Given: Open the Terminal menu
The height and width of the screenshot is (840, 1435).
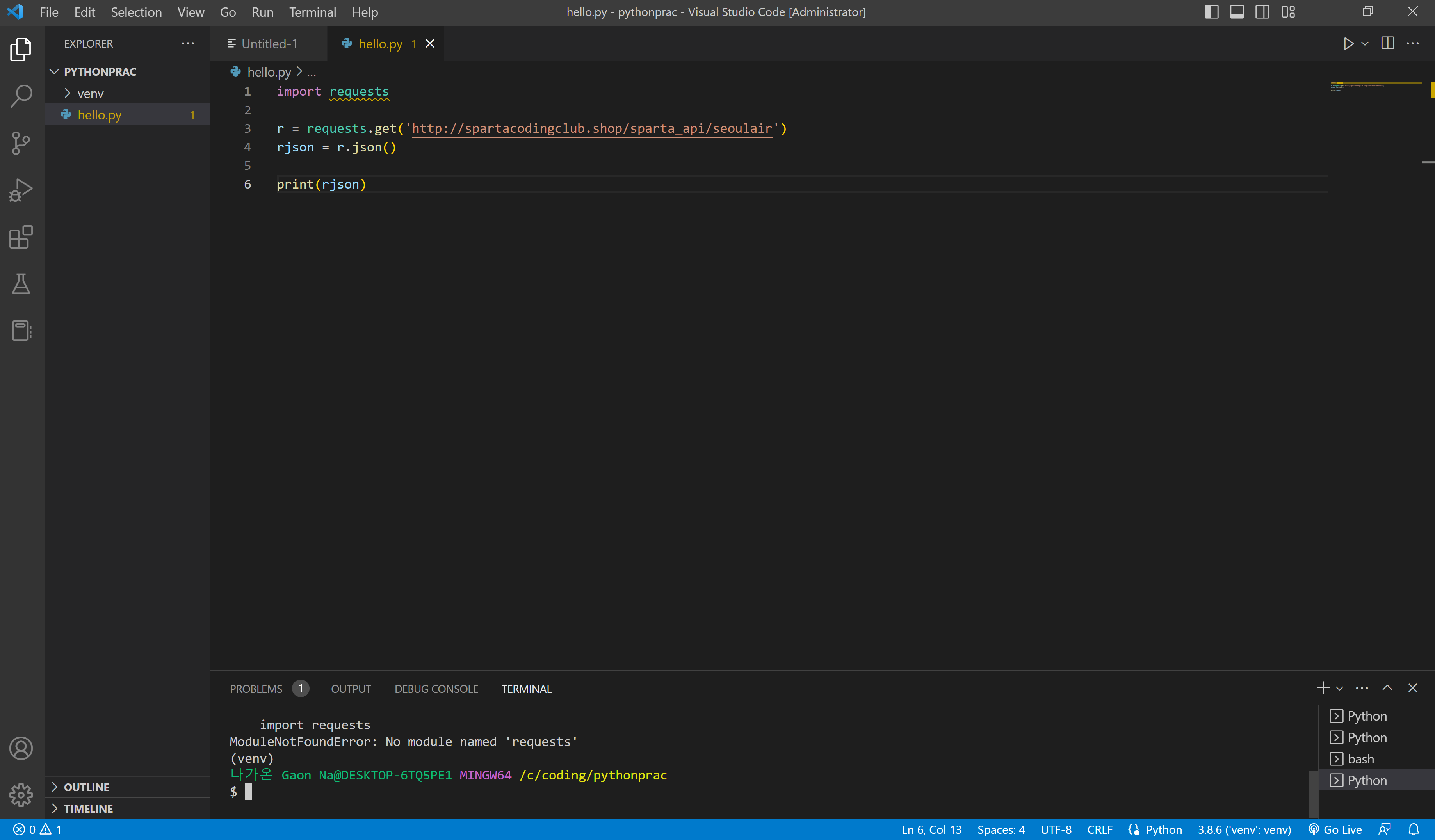Looking at the screenshot, I should click(x=313, y=12).
